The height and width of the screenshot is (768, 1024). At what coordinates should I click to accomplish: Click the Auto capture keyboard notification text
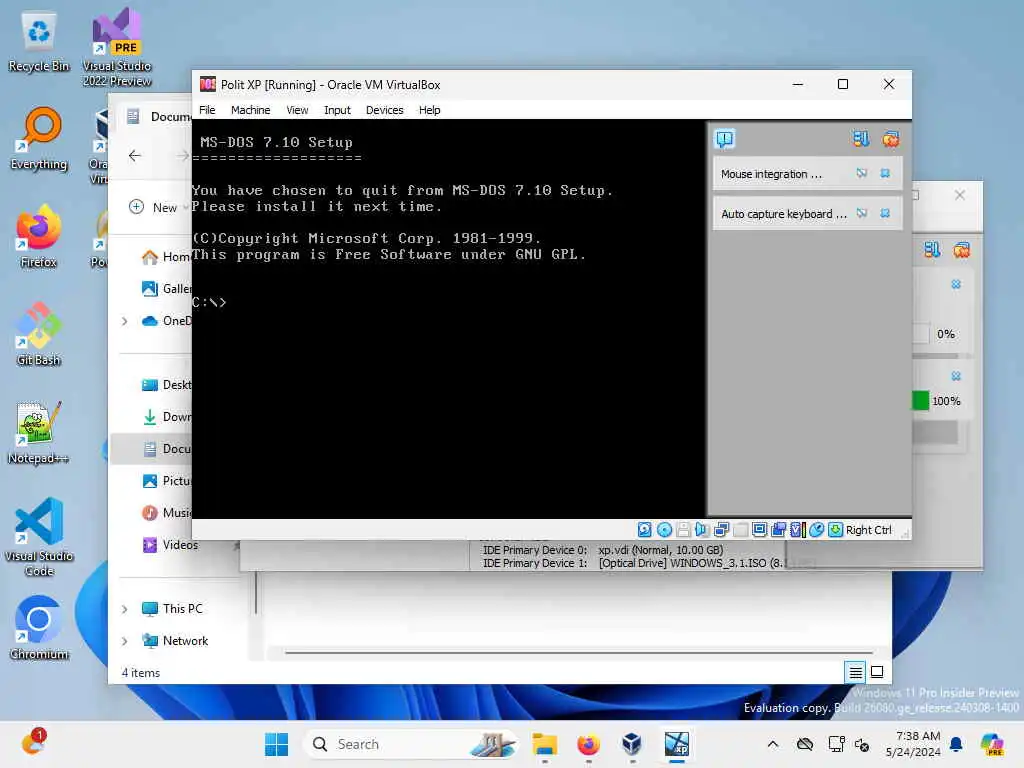coord(784,214)
